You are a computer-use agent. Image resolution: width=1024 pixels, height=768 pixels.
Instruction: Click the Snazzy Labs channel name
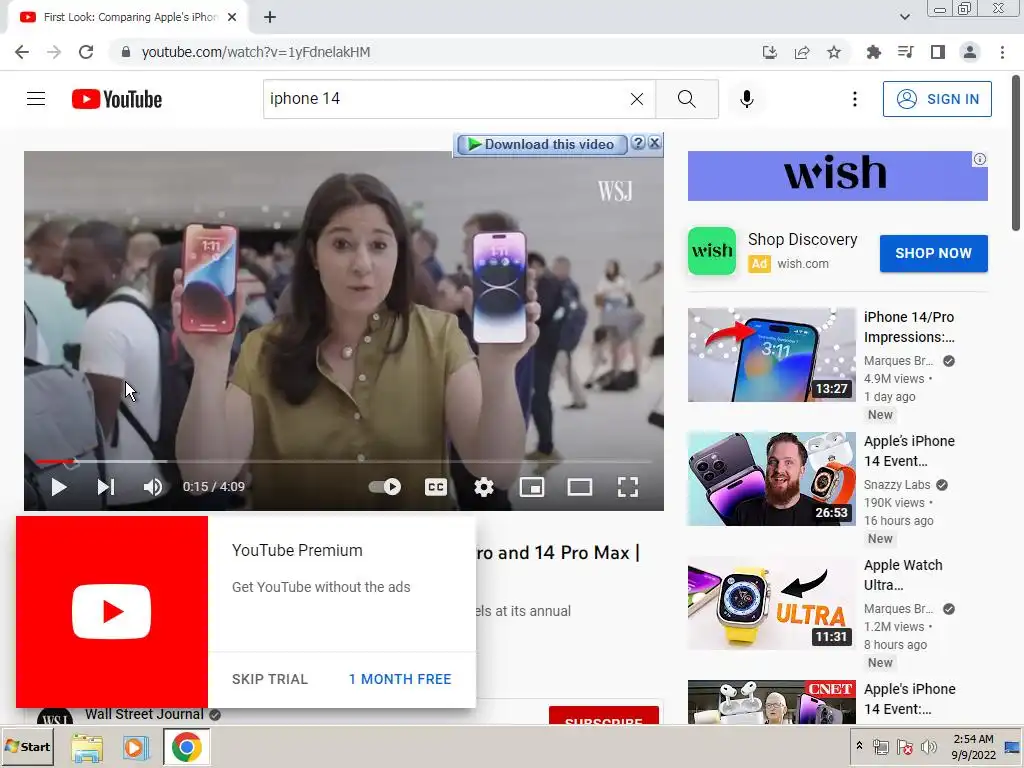(897, 485)
